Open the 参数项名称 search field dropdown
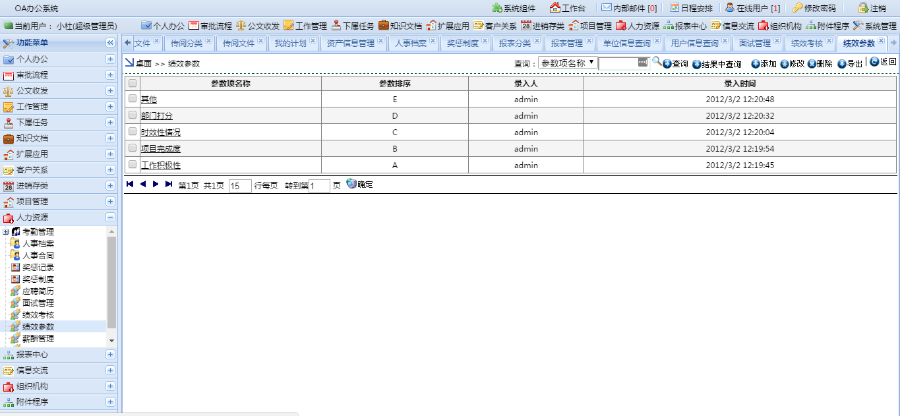 [x=567, y=63]
